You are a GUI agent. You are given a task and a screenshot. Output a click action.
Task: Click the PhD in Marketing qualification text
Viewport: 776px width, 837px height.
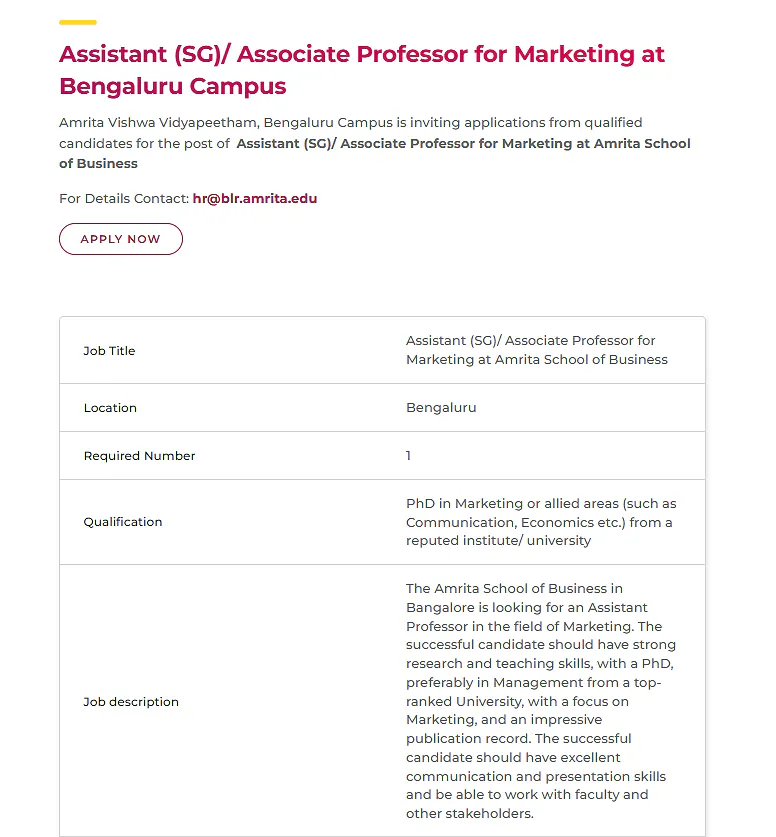tap(541, 522)
